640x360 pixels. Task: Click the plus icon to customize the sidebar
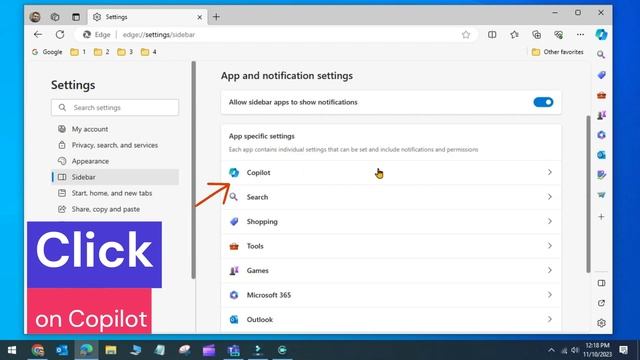tap(601, 217)
